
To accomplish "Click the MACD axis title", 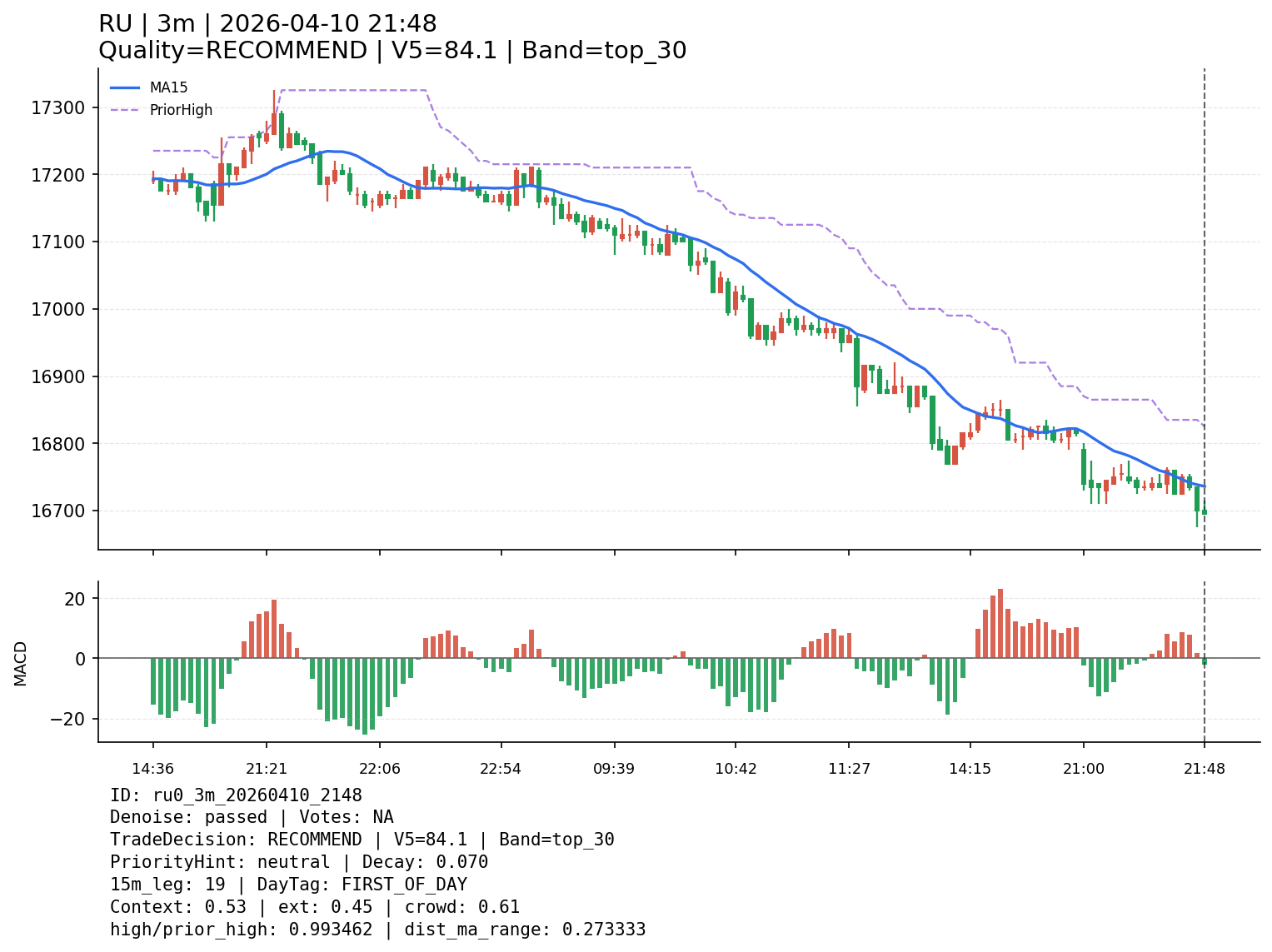I will coord(21,663).
